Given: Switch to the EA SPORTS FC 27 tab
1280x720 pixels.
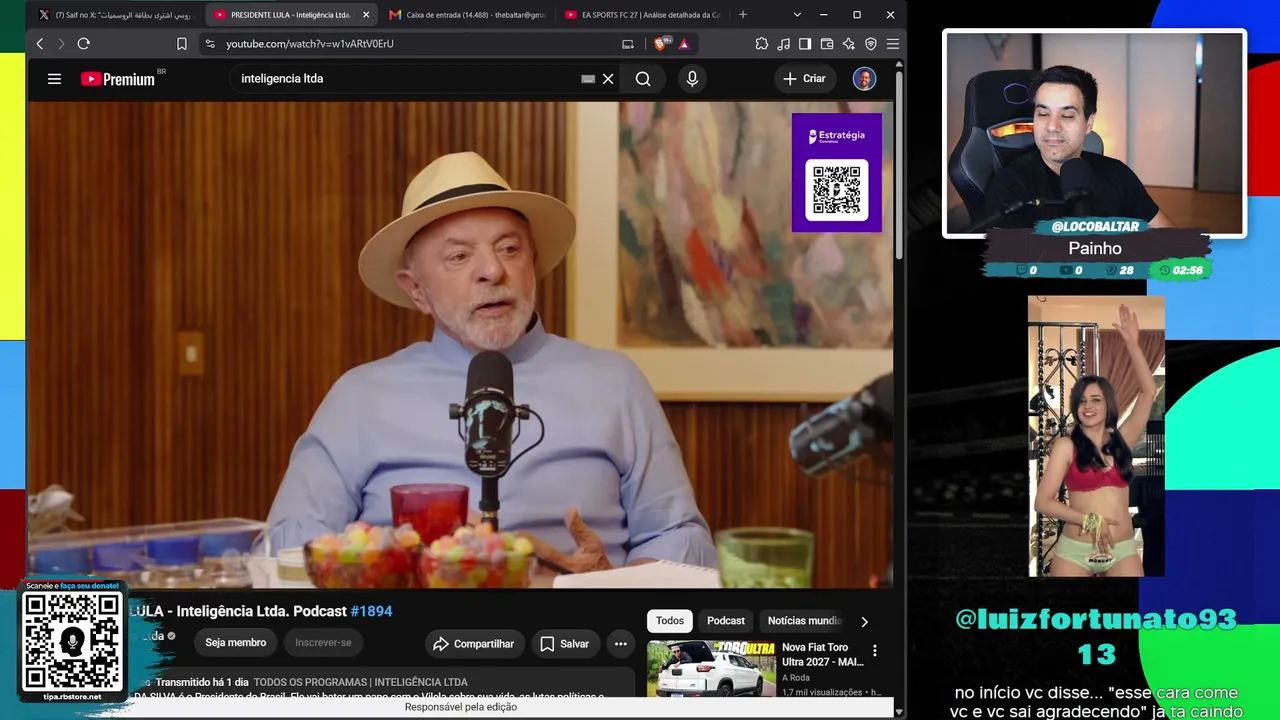Looking at the screenshot, I should point(642,15).
